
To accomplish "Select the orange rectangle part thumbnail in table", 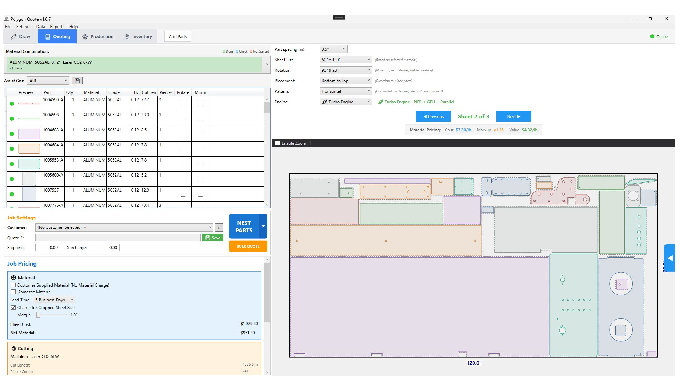I will pos(29,149).
